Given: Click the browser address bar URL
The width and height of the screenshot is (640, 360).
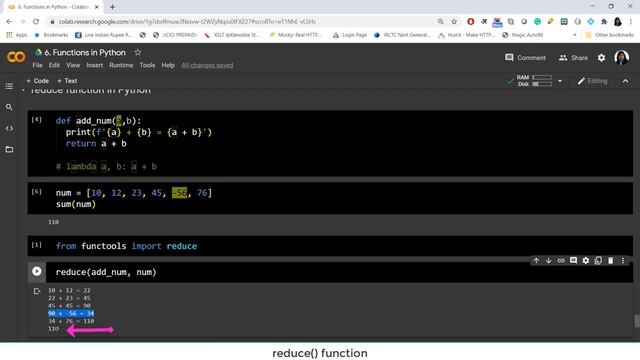Looking at the screenshot, I should pos(187,22).
